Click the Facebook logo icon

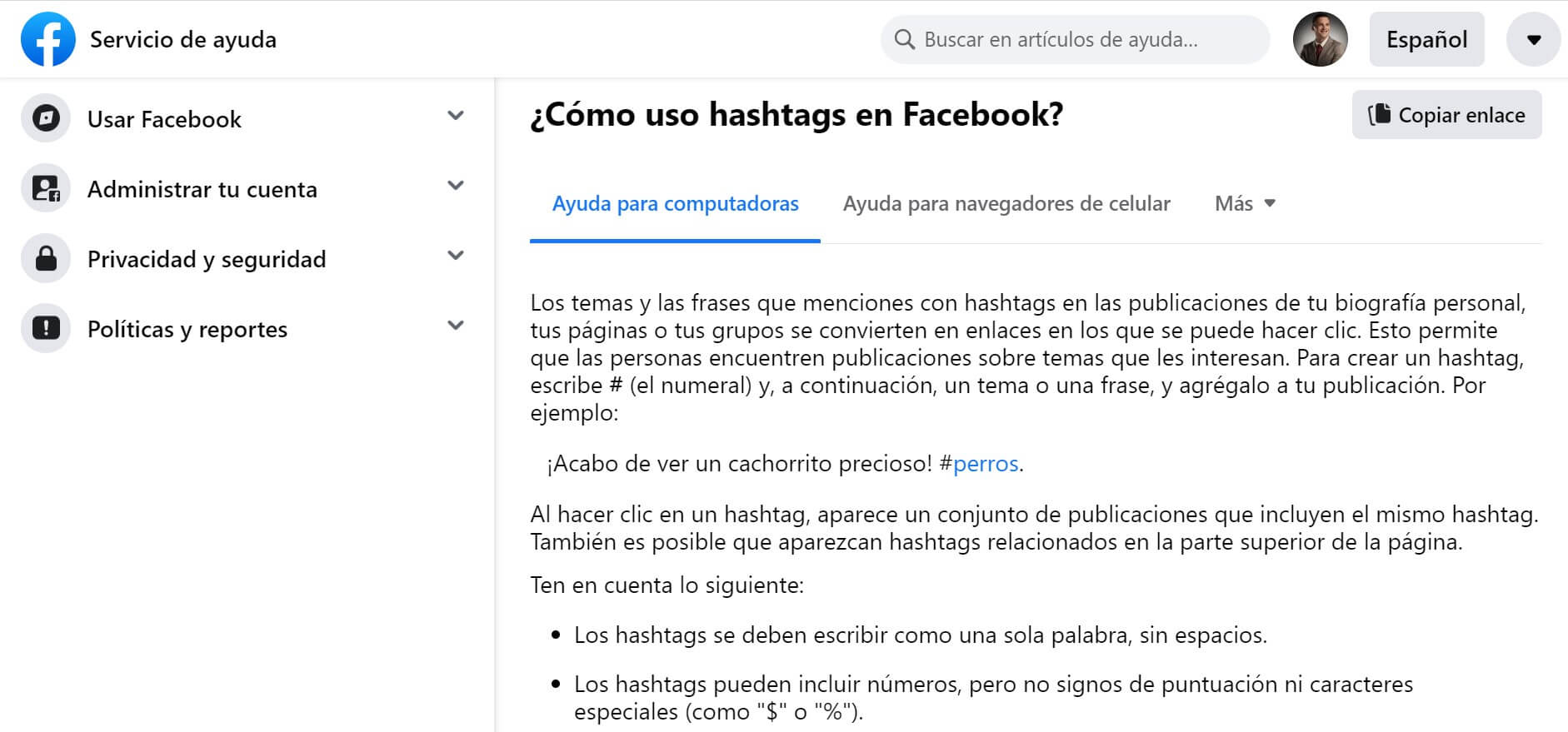click(x=47, y=39)
